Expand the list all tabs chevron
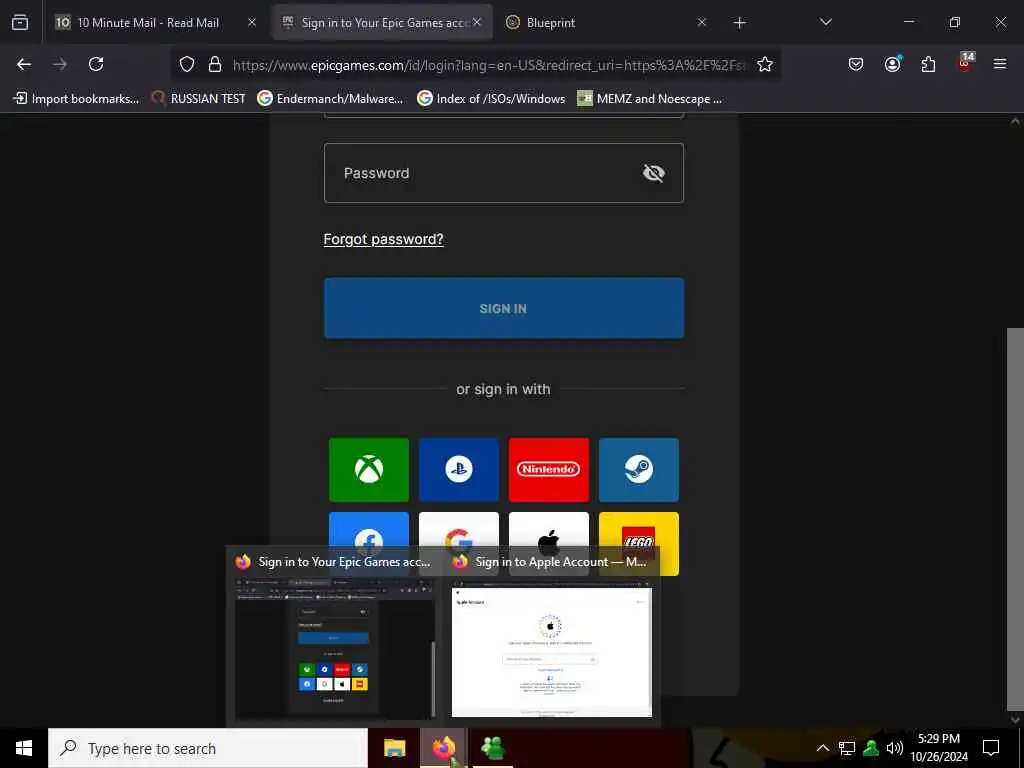The image size is (1024, 768). click(x=825, y=22)
